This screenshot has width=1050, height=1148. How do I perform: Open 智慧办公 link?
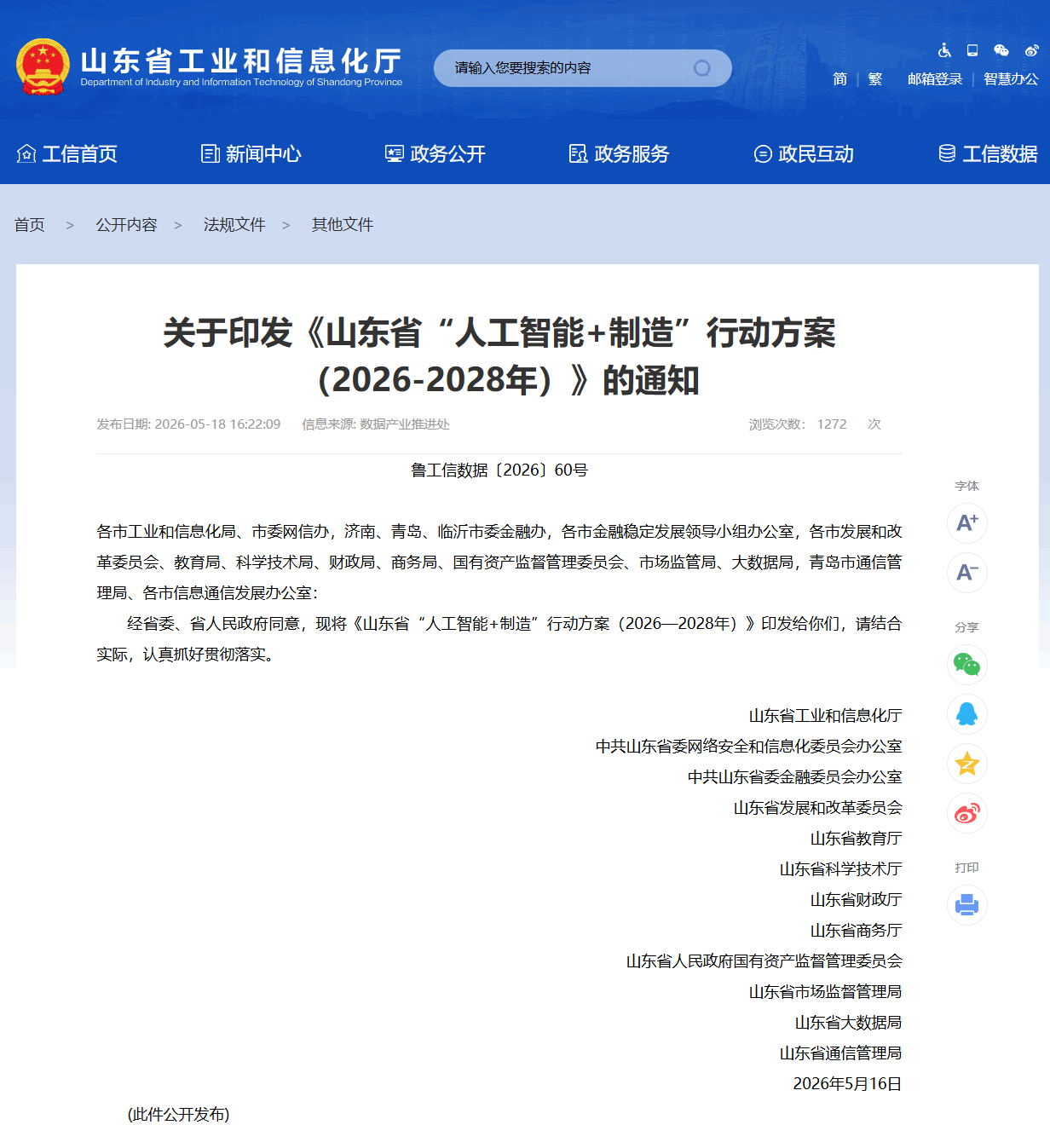pyautogui.click(x=1011, y=79)
